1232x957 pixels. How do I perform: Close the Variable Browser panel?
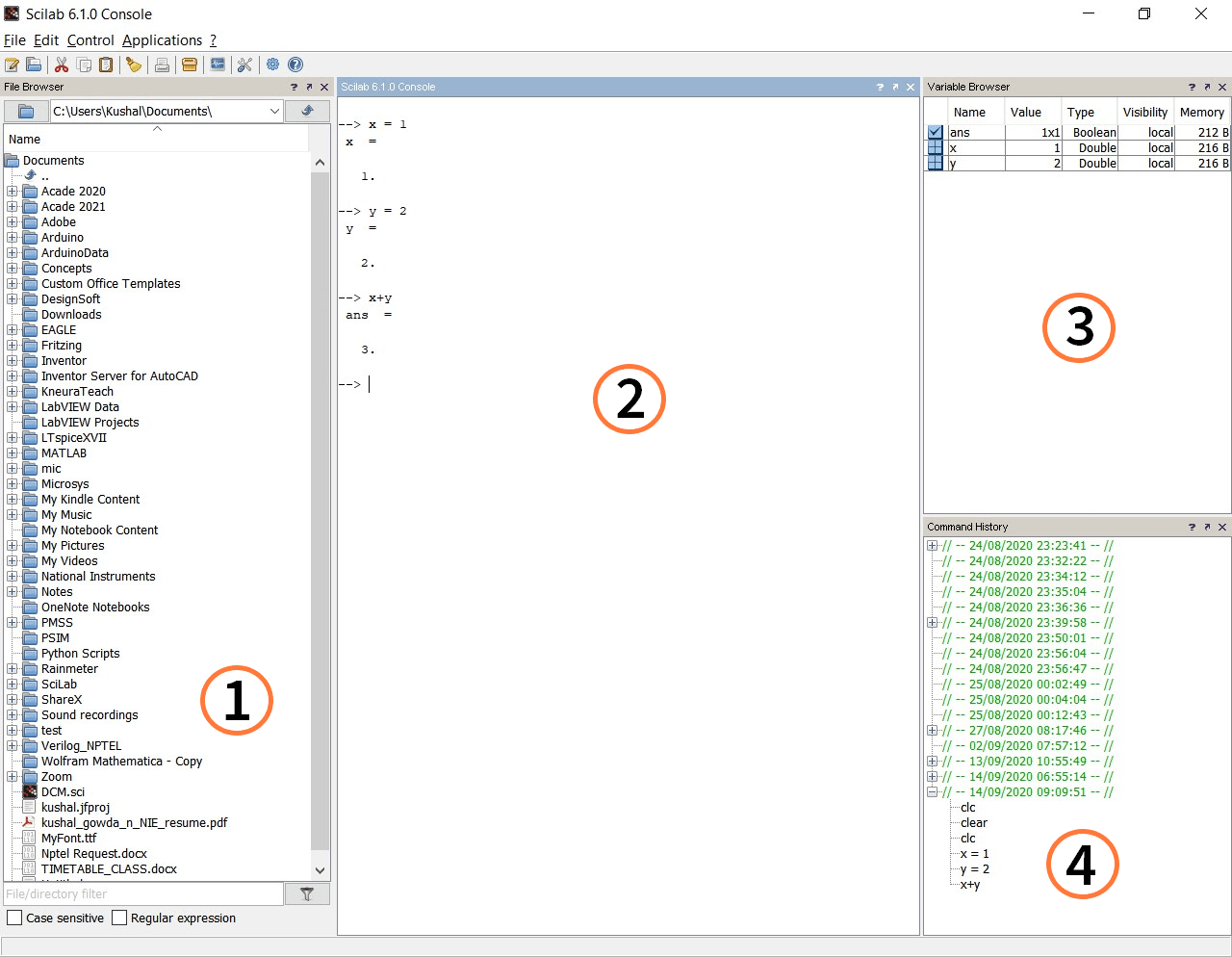(x=1222, y=87)
